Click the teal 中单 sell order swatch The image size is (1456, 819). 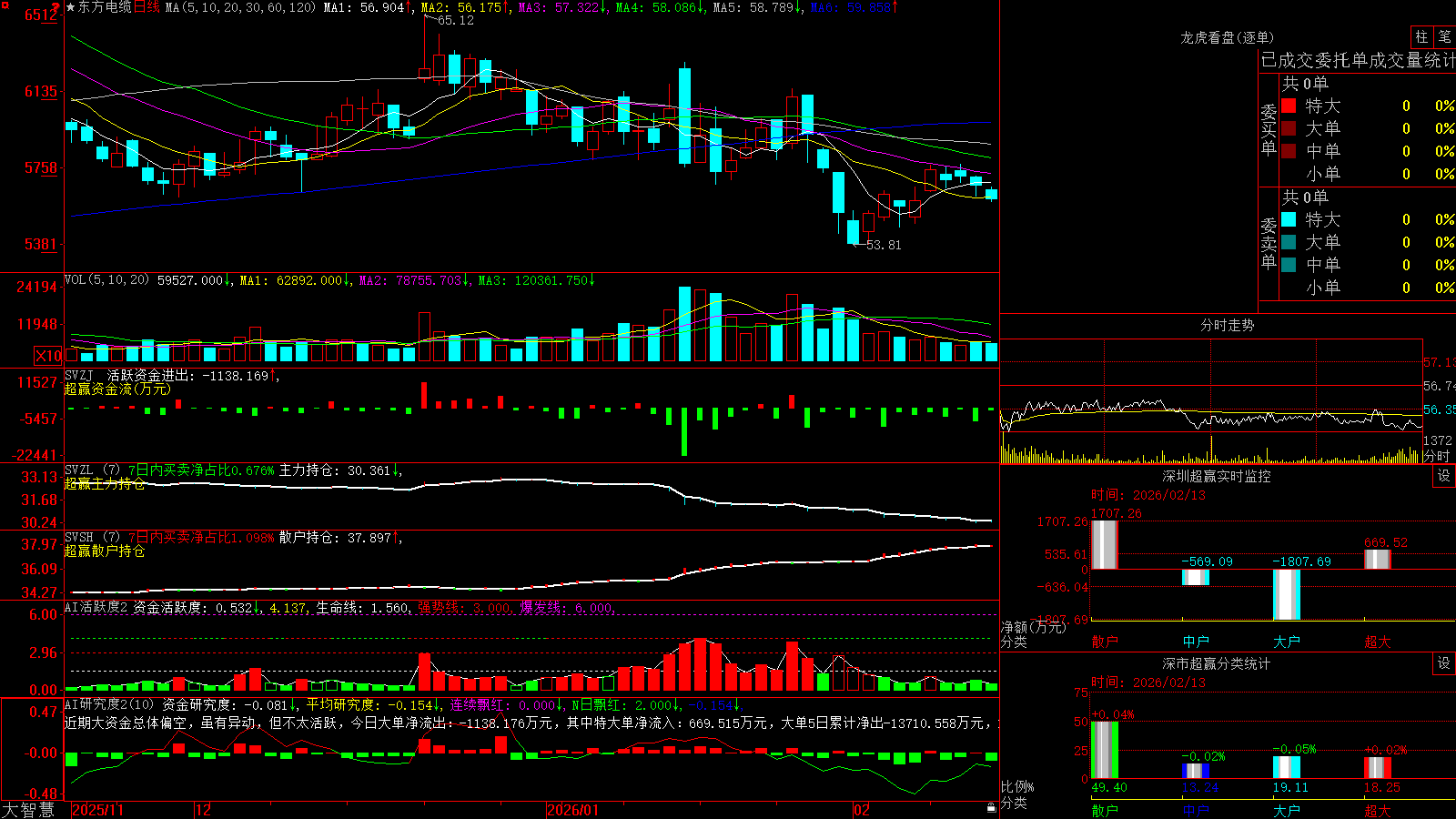pos(1289,265)
